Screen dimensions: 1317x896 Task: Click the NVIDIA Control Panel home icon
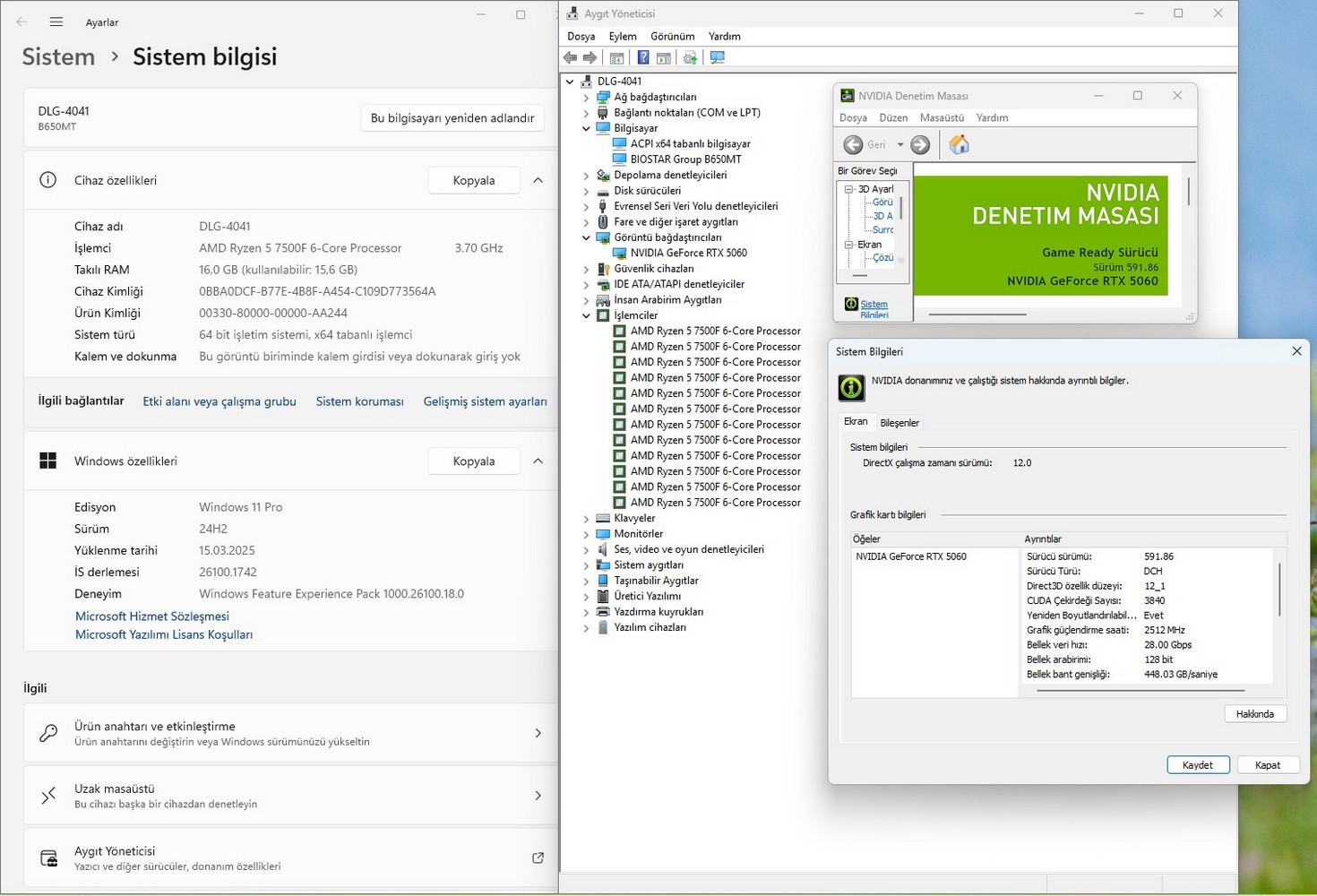coord(959,145)
